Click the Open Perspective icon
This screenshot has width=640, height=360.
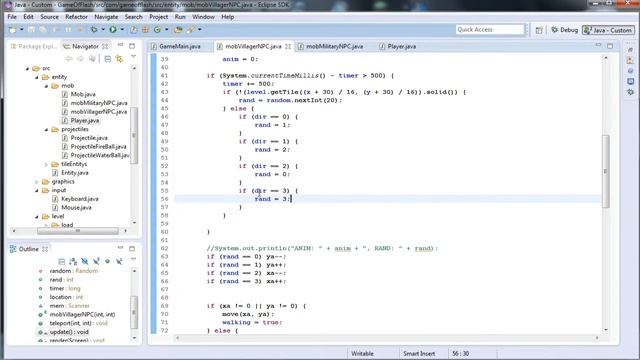(539, 30)
